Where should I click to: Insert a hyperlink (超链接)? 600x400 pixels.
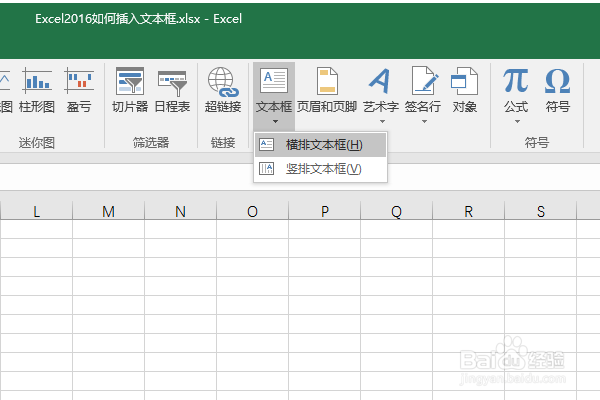(223, 90)
